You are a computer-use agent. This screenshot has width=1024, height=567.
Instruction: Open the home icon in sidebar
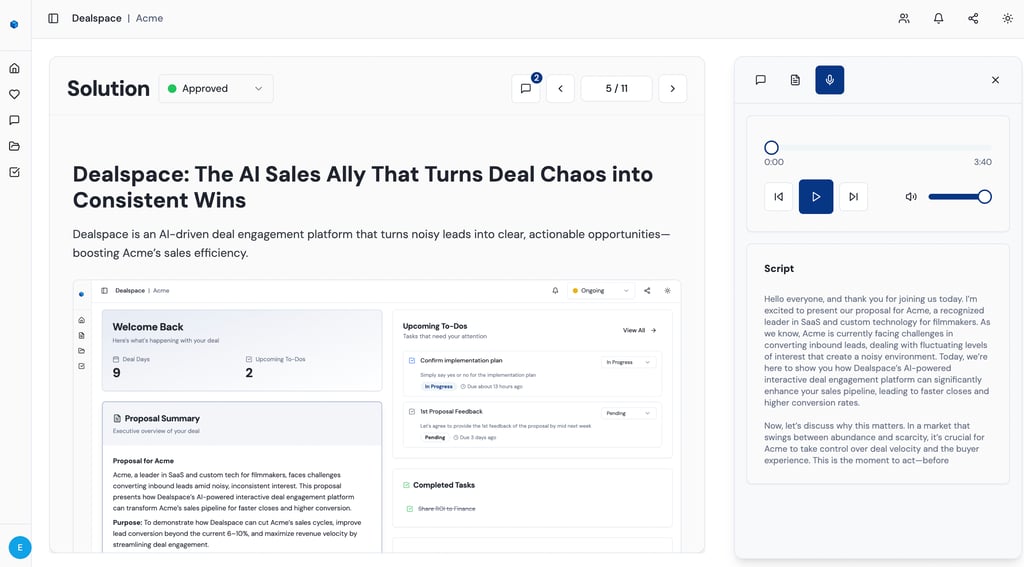(x=14, y=68)
